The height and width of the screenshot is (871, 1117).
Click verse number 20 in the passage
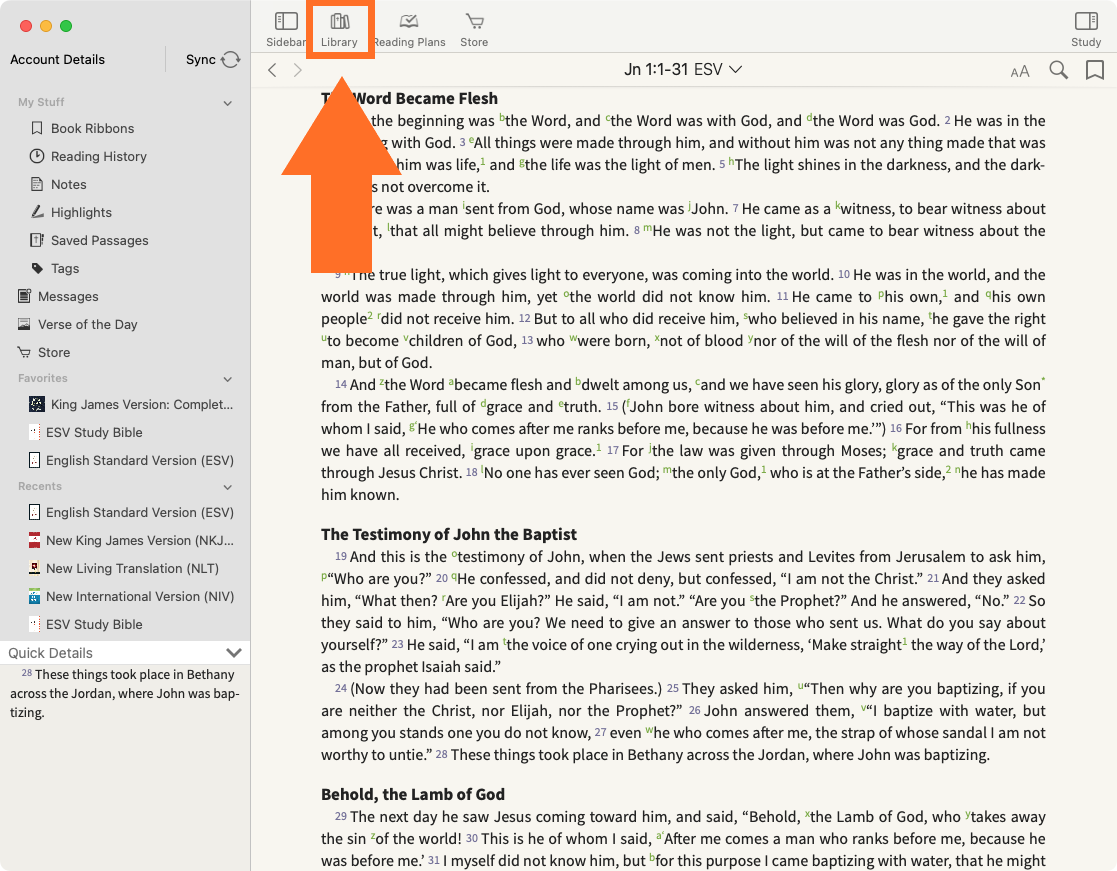click(x=442, y=578)
